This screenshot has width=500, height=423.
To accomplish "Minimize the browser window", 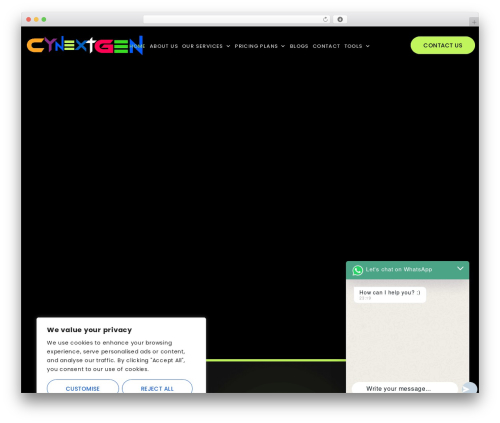I will (x=36, y=19).
